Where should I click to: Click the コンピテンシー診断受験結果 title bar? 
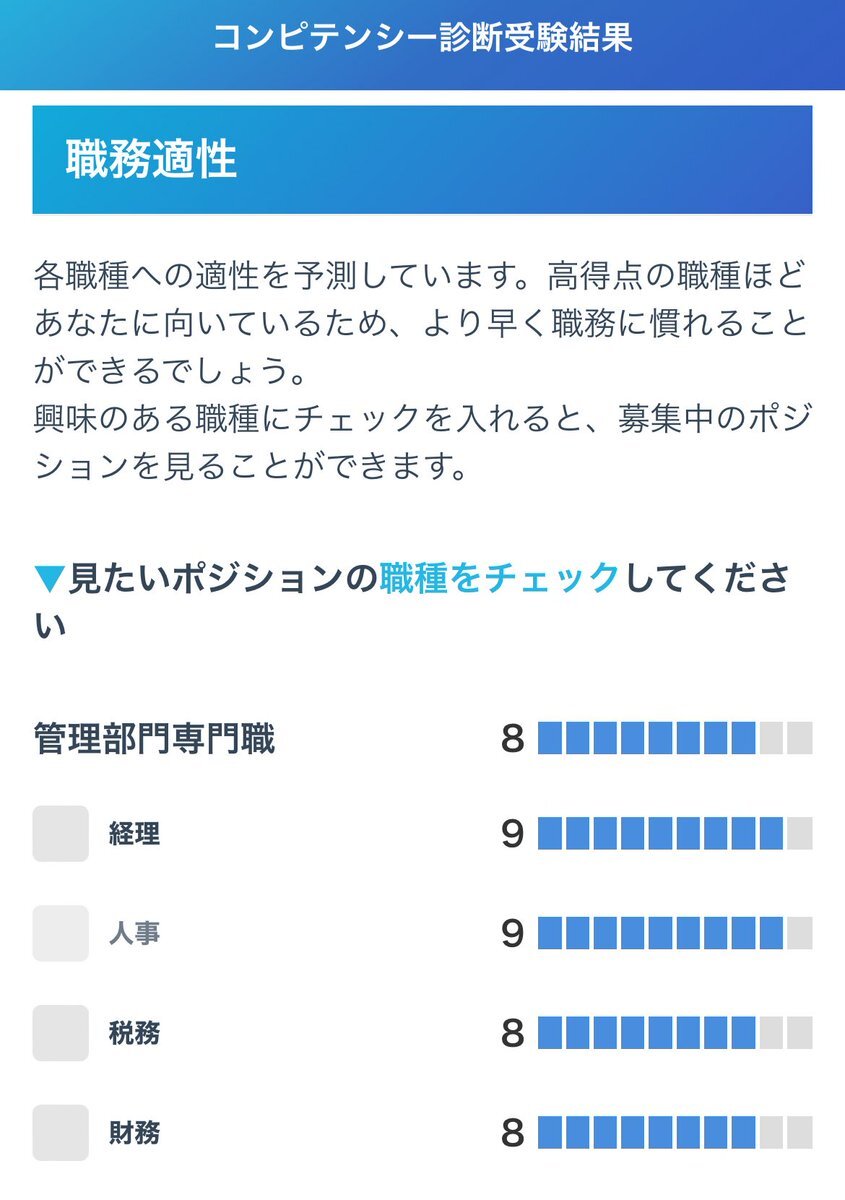(422, 38)
